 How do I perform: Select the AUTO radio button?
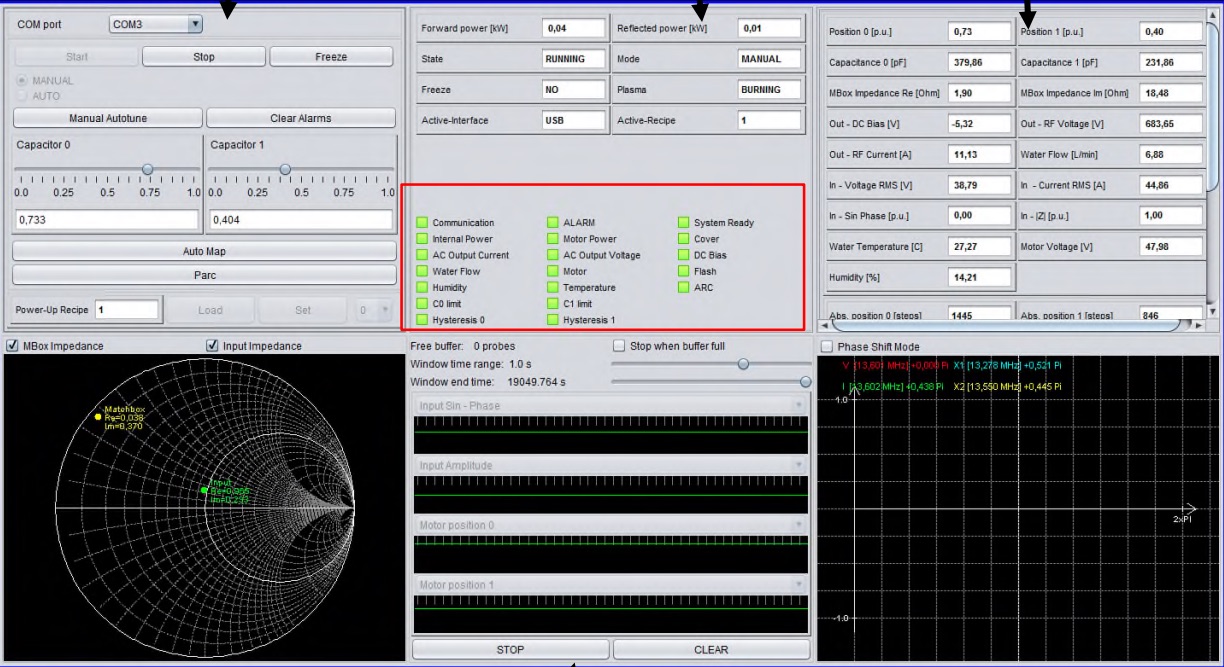pyautogui.click(x=22, y=96)
